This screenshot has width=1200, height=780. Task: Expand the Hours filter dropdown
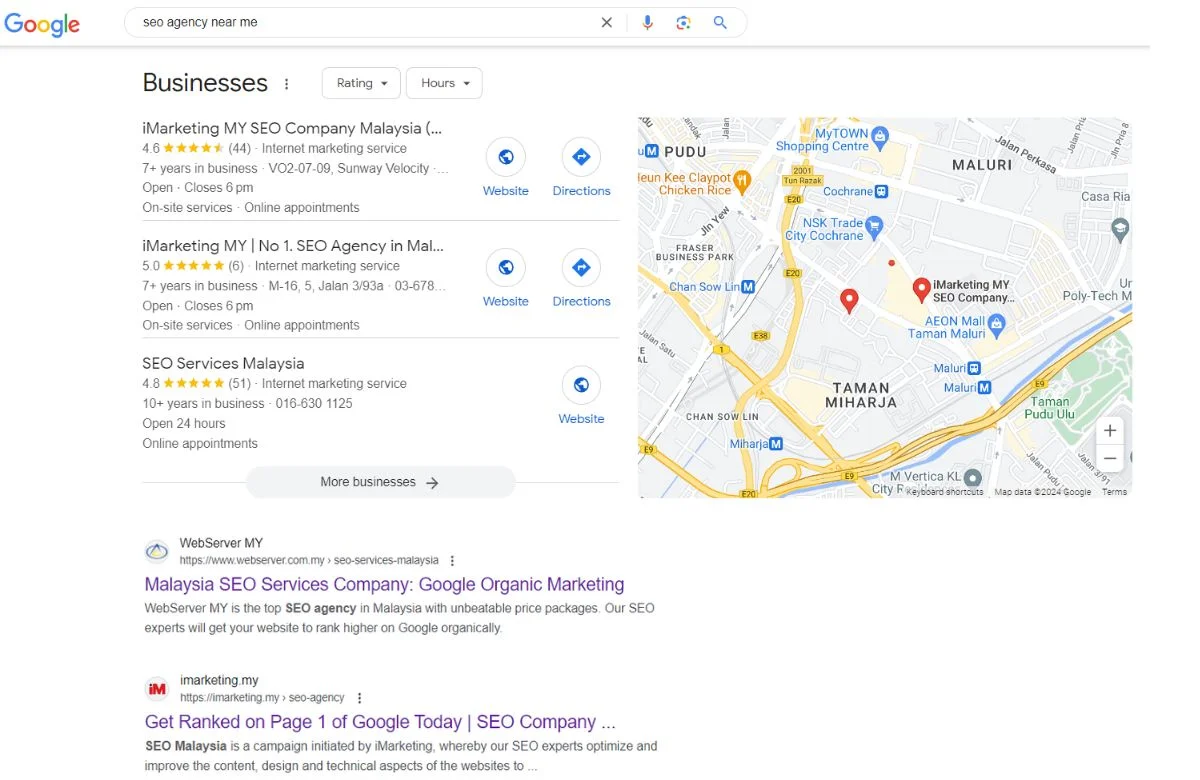(x=444, y=83)
